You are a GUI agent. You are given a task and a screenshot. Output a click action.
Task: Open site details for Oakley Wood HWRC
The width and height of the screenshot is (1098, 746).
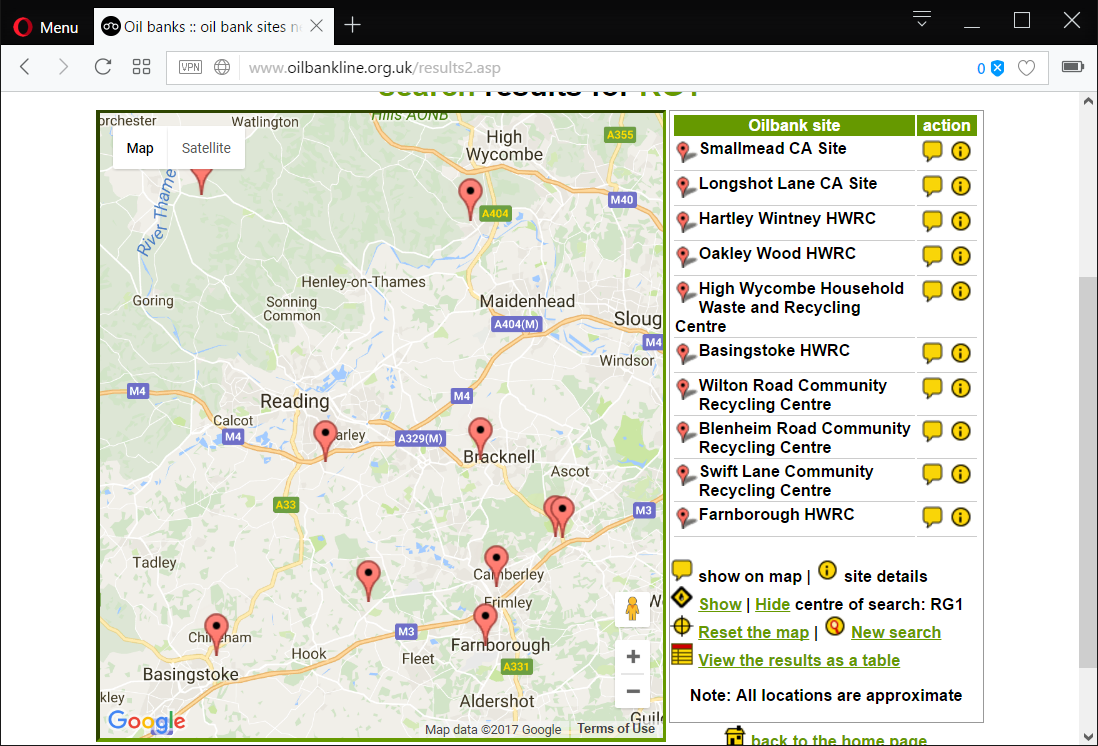coord(961,256)
